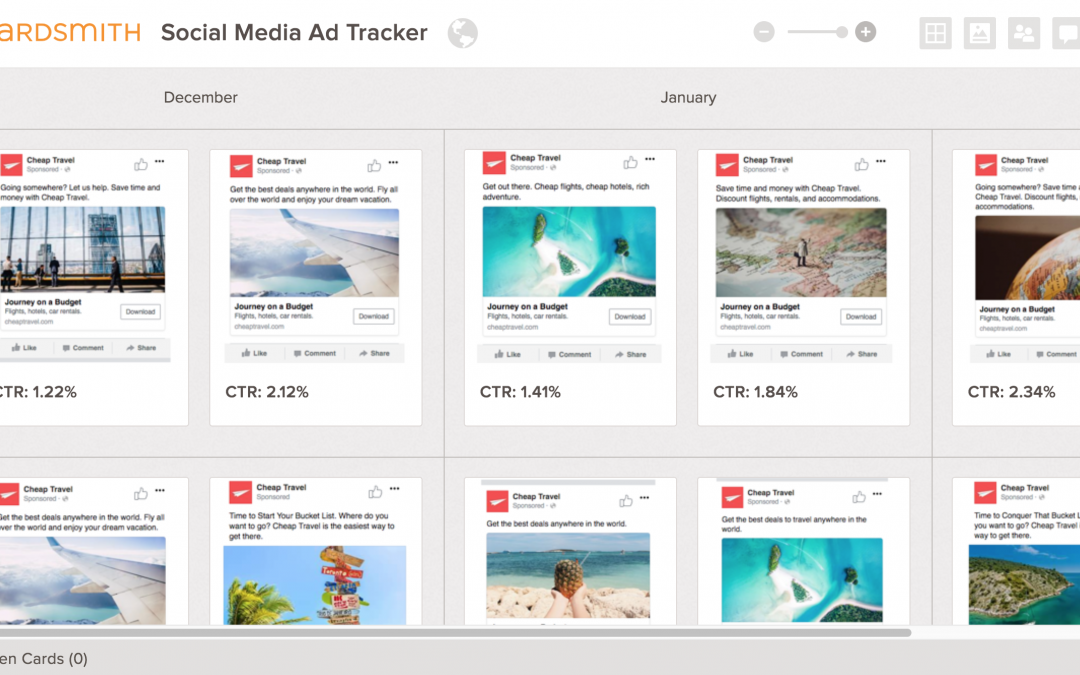This screenshot has width=1080, height=675.
Task: Open the board members people icon
Action: pos(1024,32)
